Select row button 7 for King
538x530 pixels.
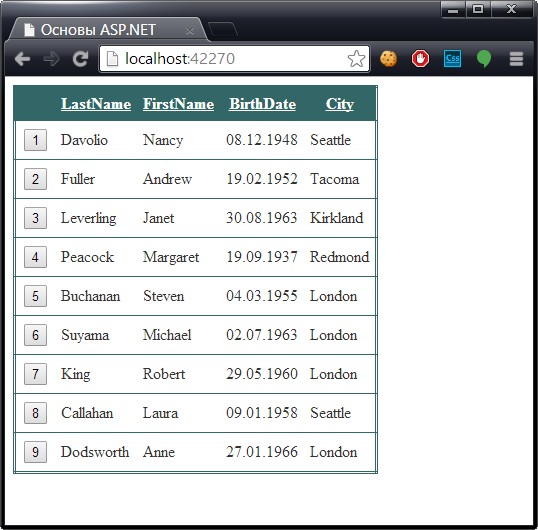tap(35, 374)
